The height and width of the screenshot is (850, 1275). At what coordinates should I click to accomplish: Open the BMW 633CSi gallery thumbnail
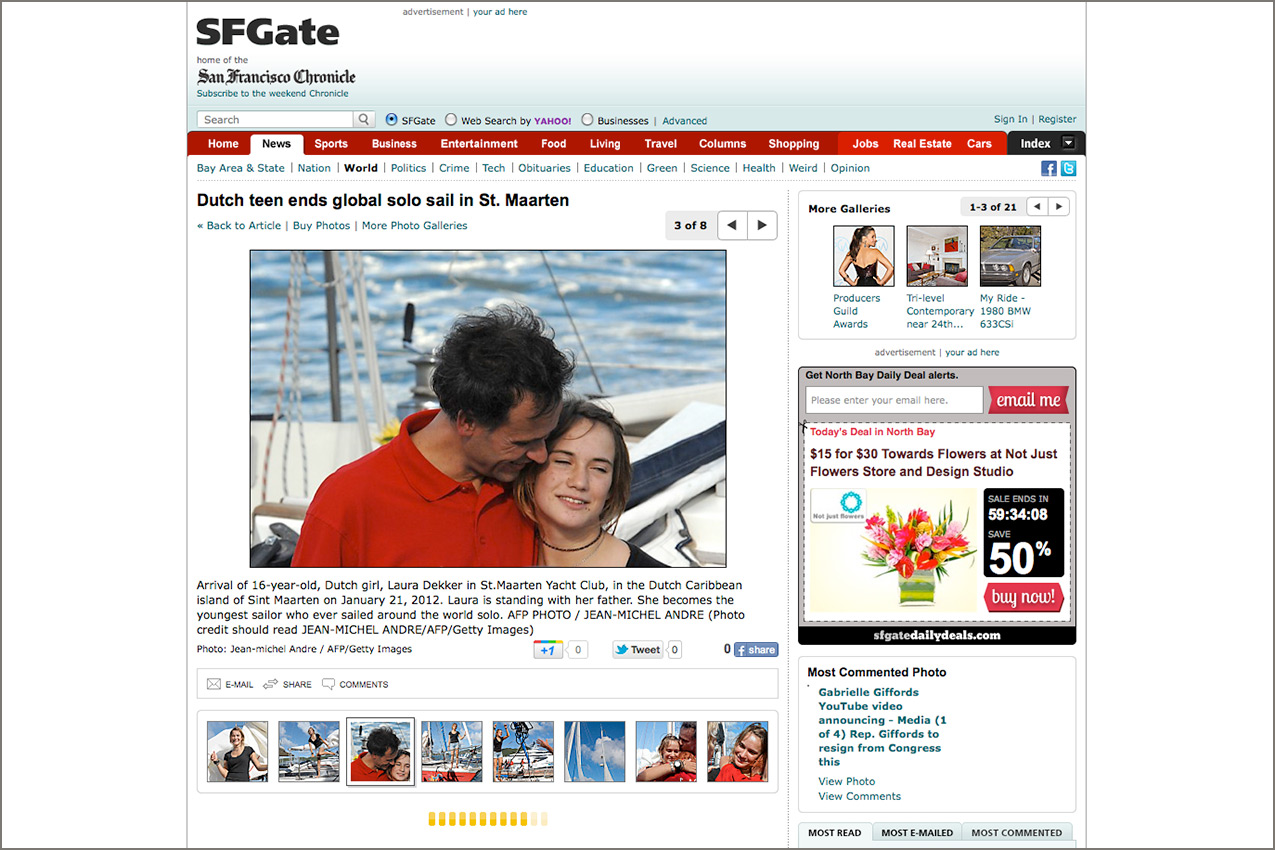click(1010, 256)
